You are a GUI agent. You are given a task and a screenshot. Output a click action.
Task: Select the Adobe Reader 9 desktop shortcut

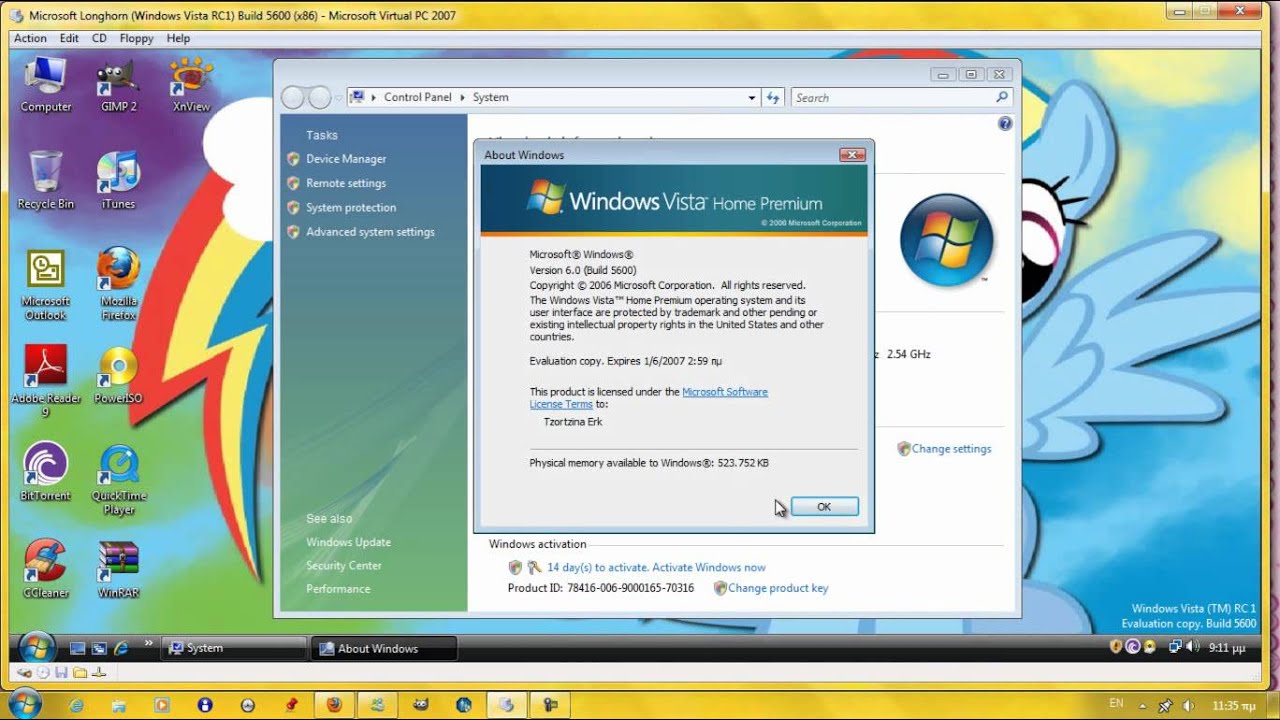pos(46,382)
